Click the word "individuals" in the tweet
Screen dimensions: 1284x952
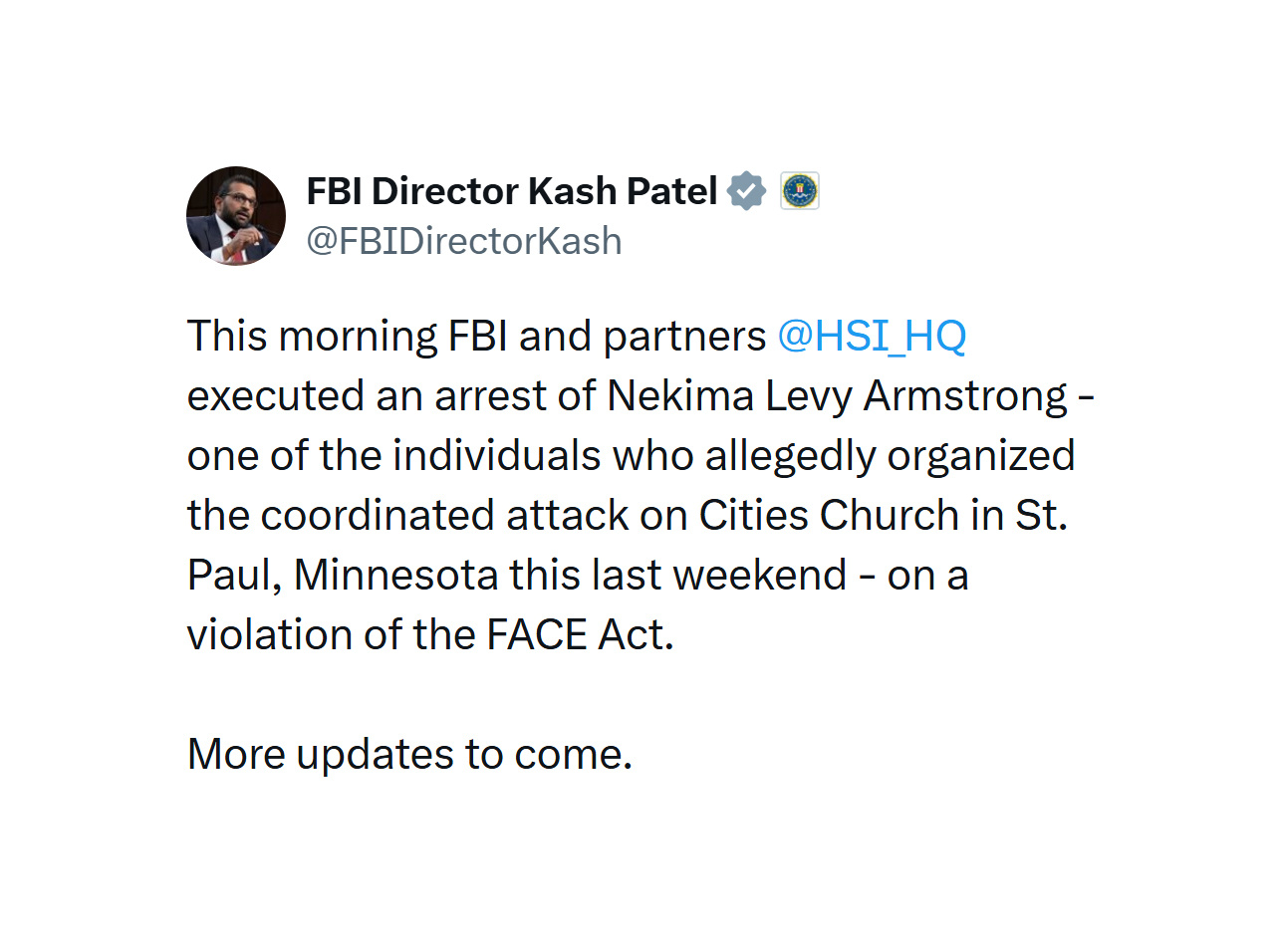pyautogui.click(x=497, y=455)
